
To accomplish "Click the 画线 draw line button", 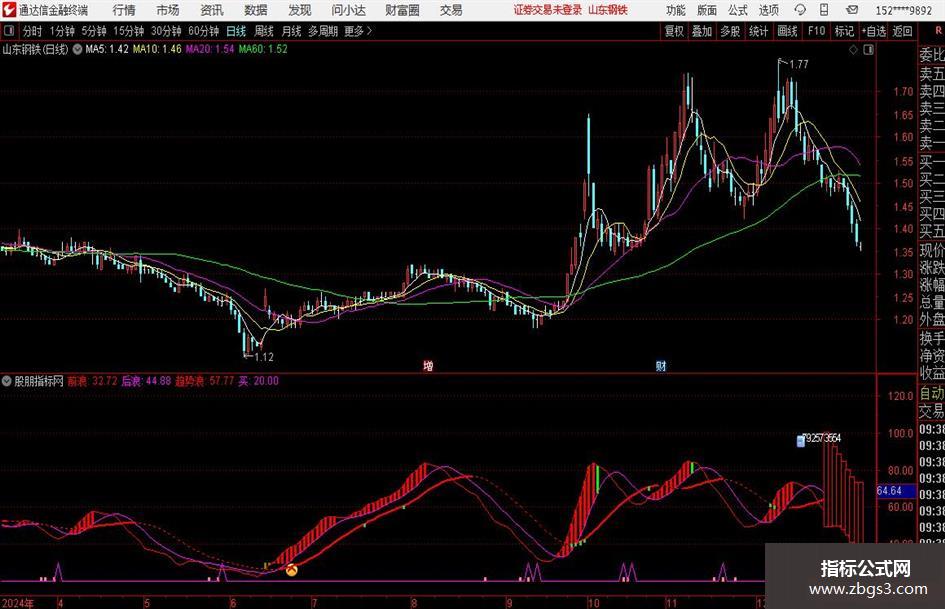I will pyautogui.click(x=787, y=31).
